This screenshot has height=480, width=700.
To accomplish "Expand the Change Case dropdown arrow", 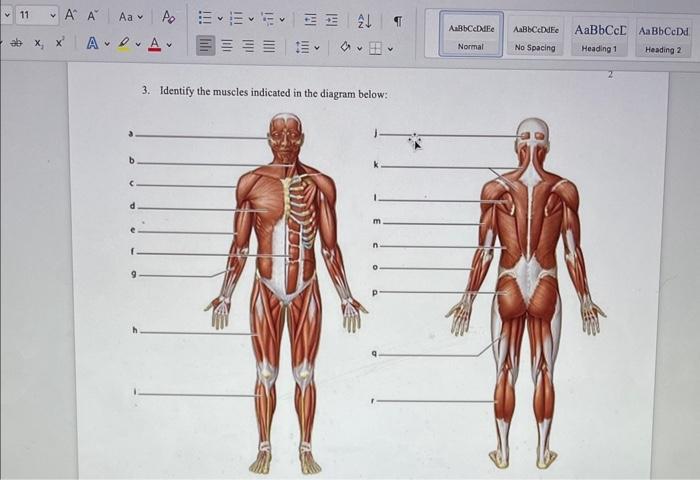I will click(140, 17).
